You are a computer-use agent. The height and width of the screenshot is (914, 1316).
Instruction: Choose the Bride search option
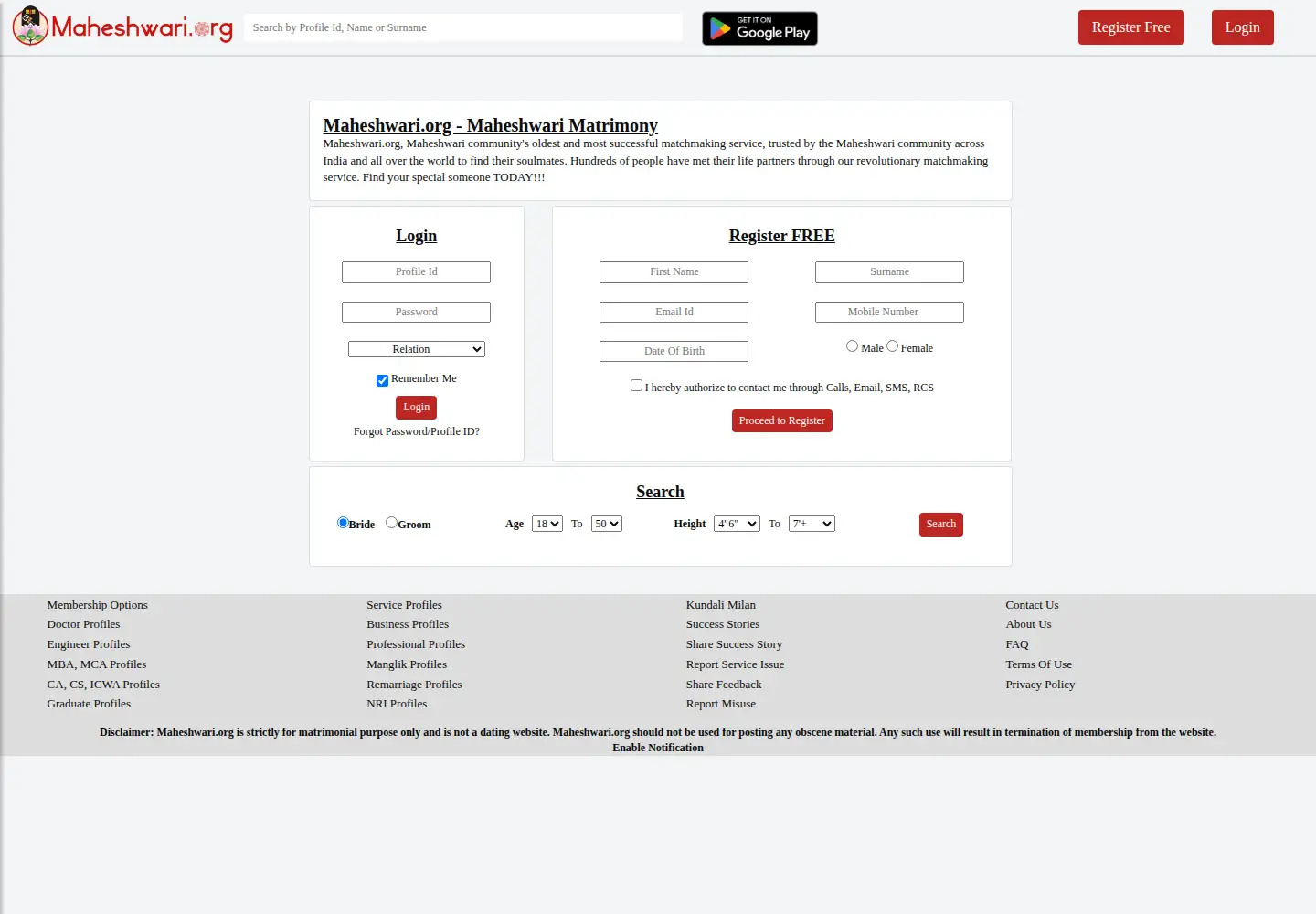(343, 523)
